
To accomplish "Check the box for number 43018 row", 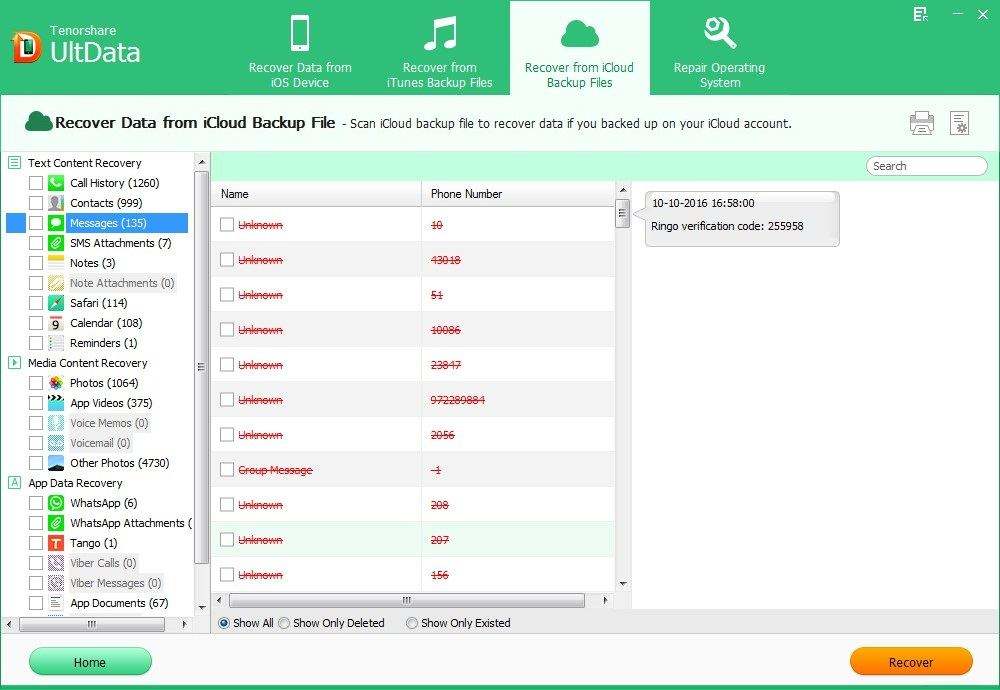I will tap(226, 260).
